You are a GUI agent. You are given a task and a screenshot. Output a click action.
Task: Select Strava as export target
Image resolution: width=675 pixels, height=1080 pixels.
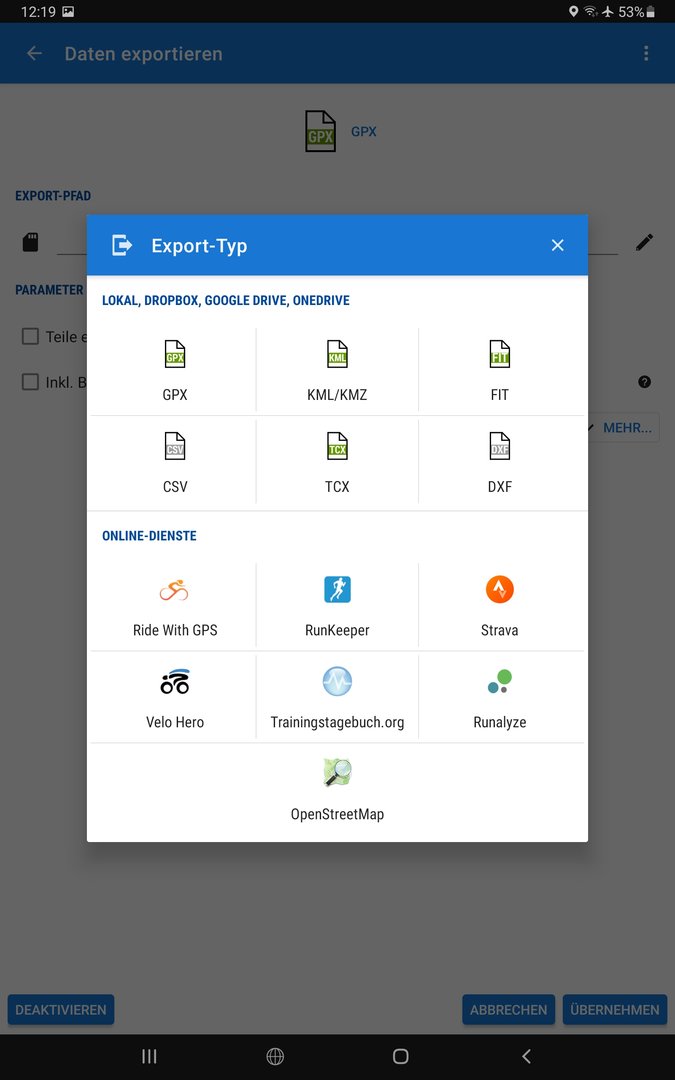pyautogui.click(x=499, y=606)
